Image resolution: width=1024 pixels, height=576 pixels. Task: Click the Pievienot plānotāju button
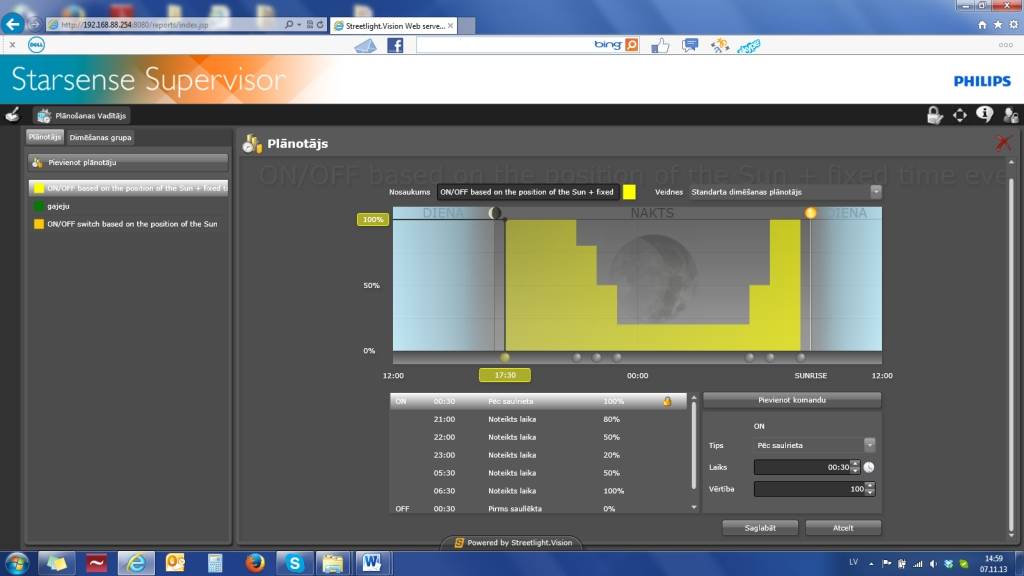128,162
